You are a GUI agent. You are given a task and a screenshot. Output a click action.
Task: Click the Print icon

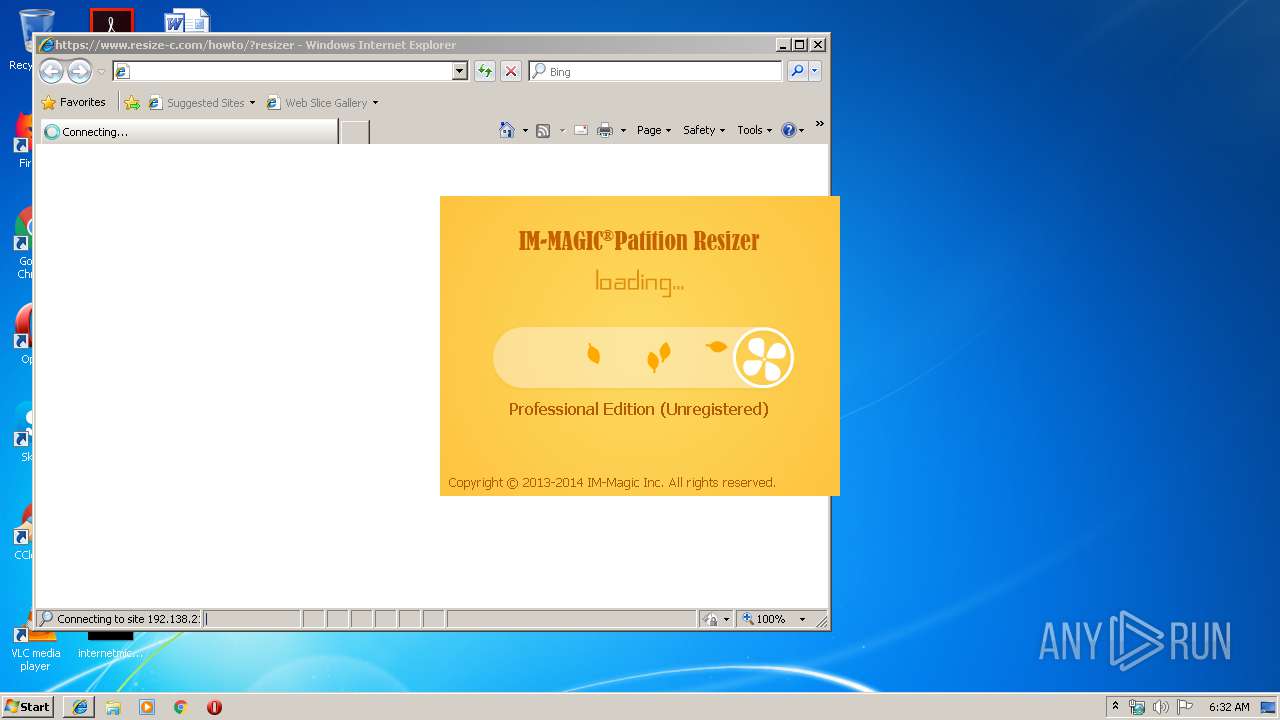[x=604, y=130]
